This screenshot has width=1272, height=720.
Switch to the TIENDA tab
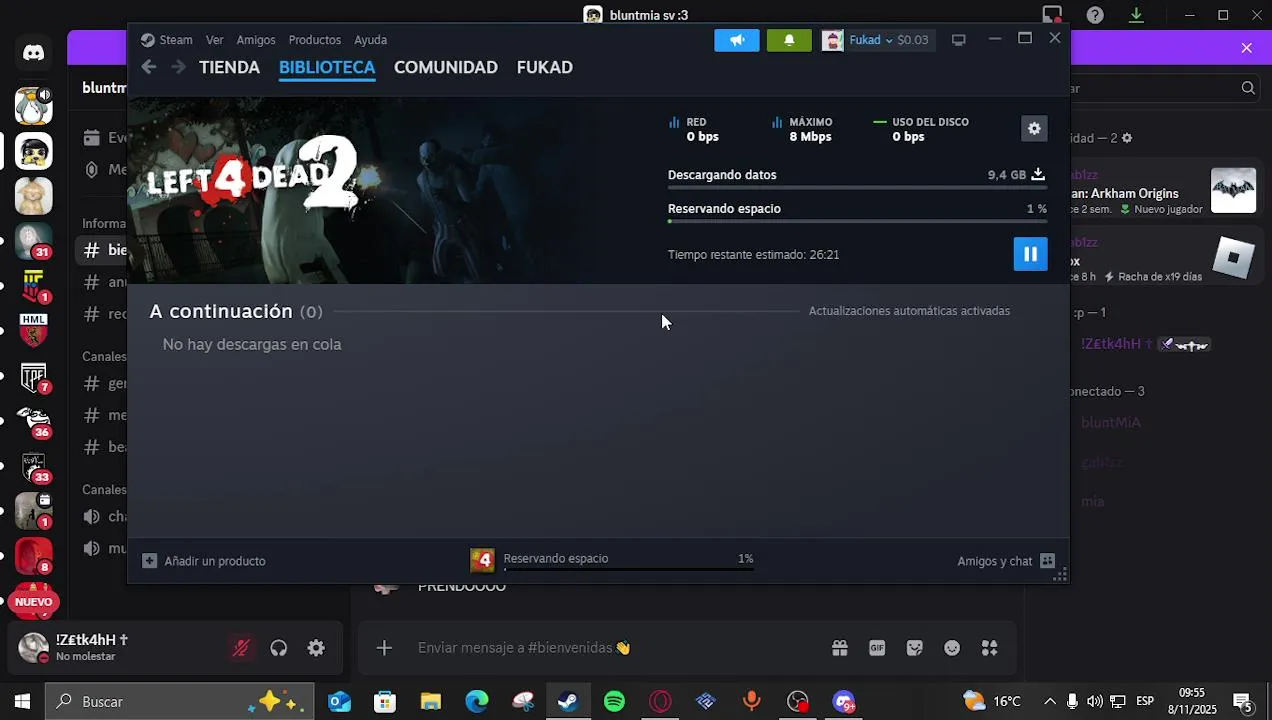[229, 67]
